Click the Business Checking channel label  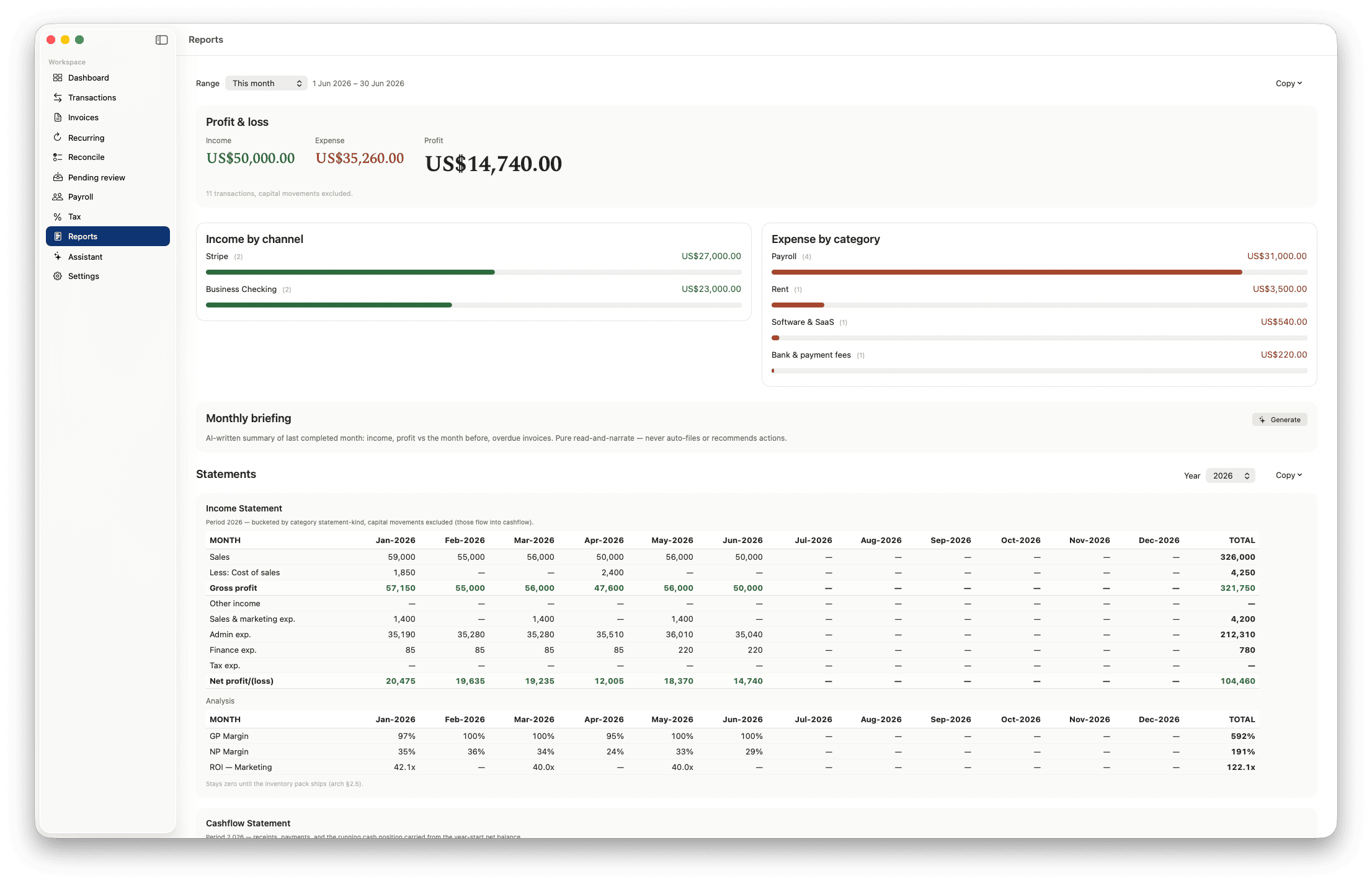tap(241, 289)
